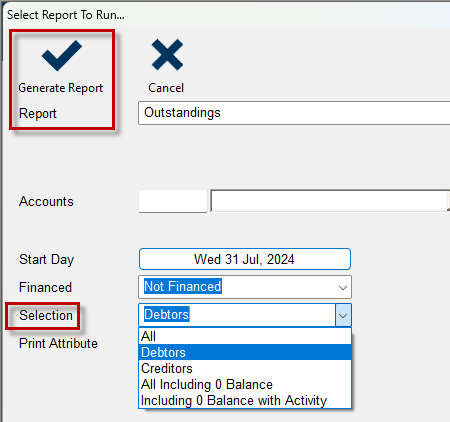The width and height of the screenshot is (450, 422).
Task: Open the Start Day date picker
Action: click(245, 259)
